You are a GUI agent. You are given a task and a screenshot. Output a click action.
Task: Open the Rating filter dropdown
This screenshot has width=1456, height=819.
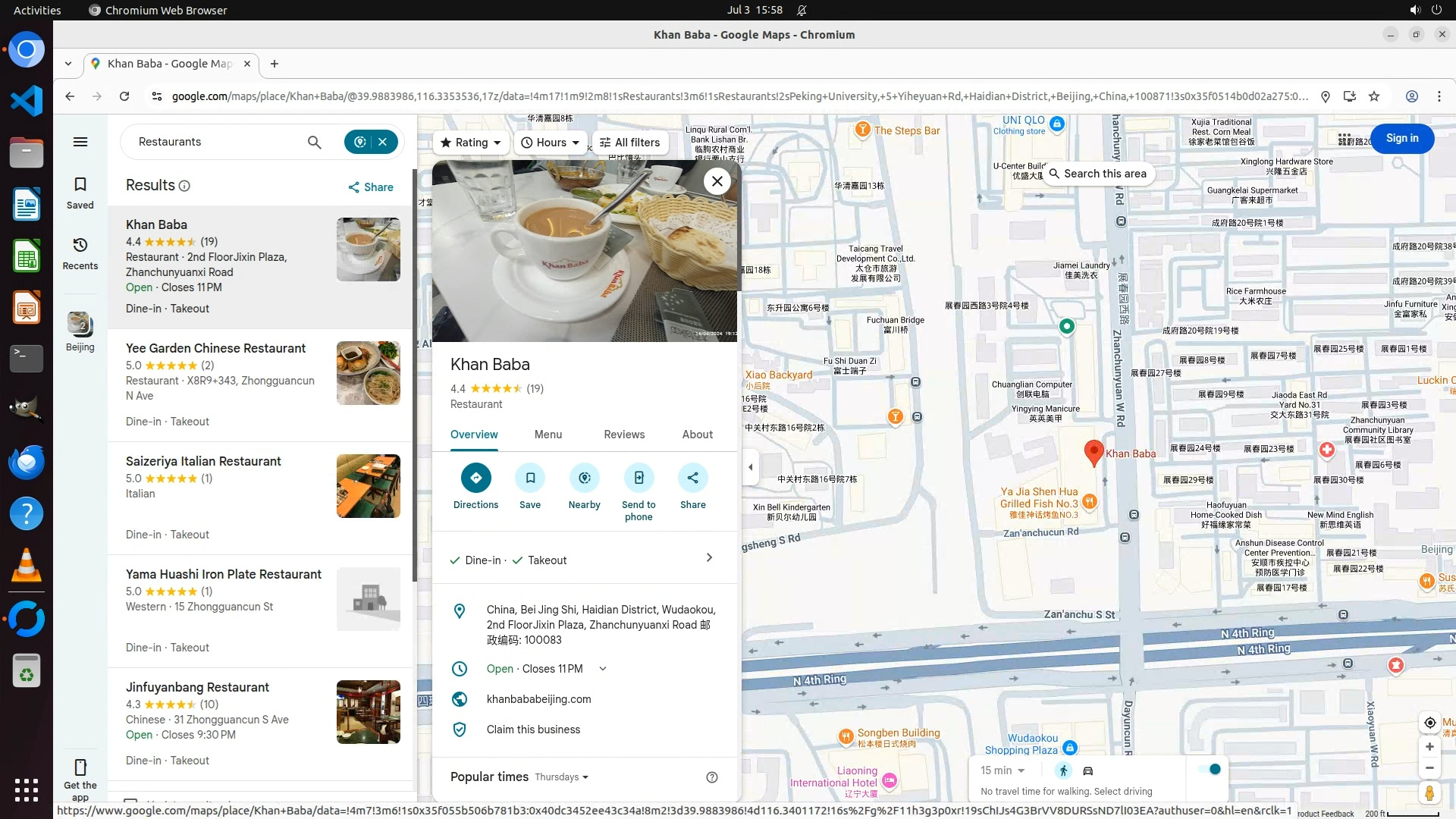(471, 143)
